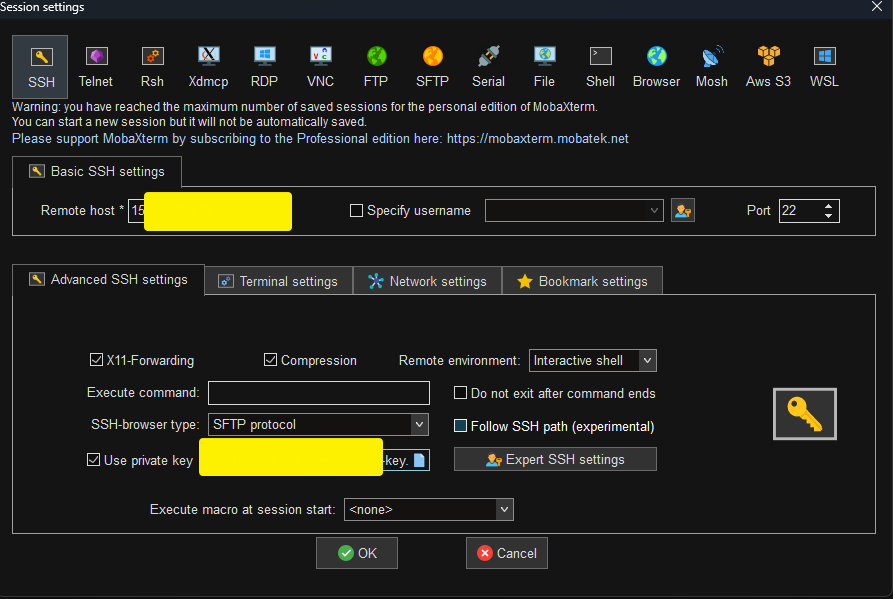Toggle the Compression checkbox

[x=270, y=360]
